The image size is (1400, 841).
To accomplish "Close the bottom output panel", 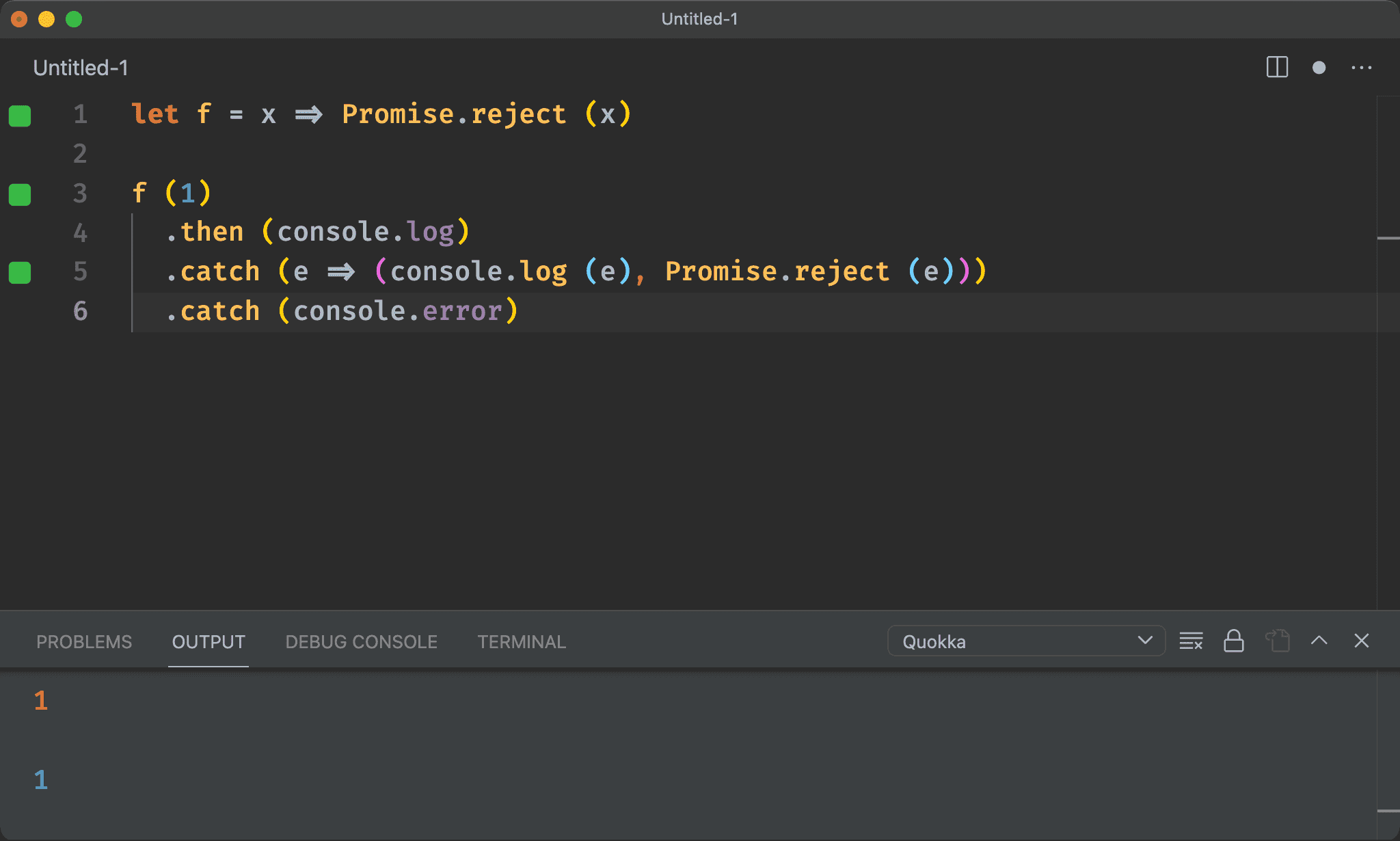I will tap(1361, 641).
